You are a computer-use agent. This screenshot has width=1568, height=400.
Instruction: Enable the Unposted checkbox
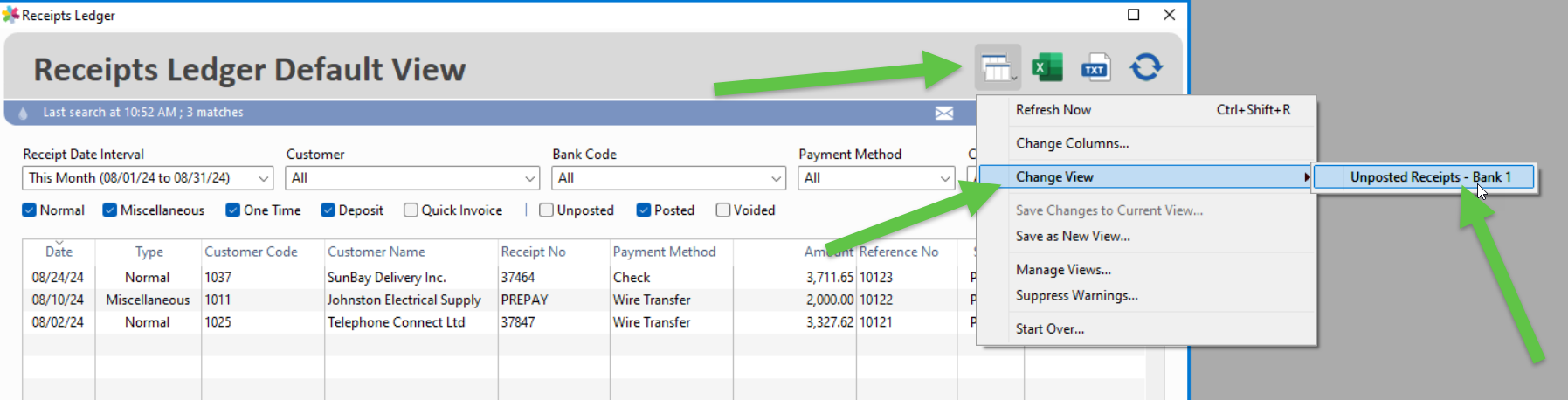[x=546, y=210]
